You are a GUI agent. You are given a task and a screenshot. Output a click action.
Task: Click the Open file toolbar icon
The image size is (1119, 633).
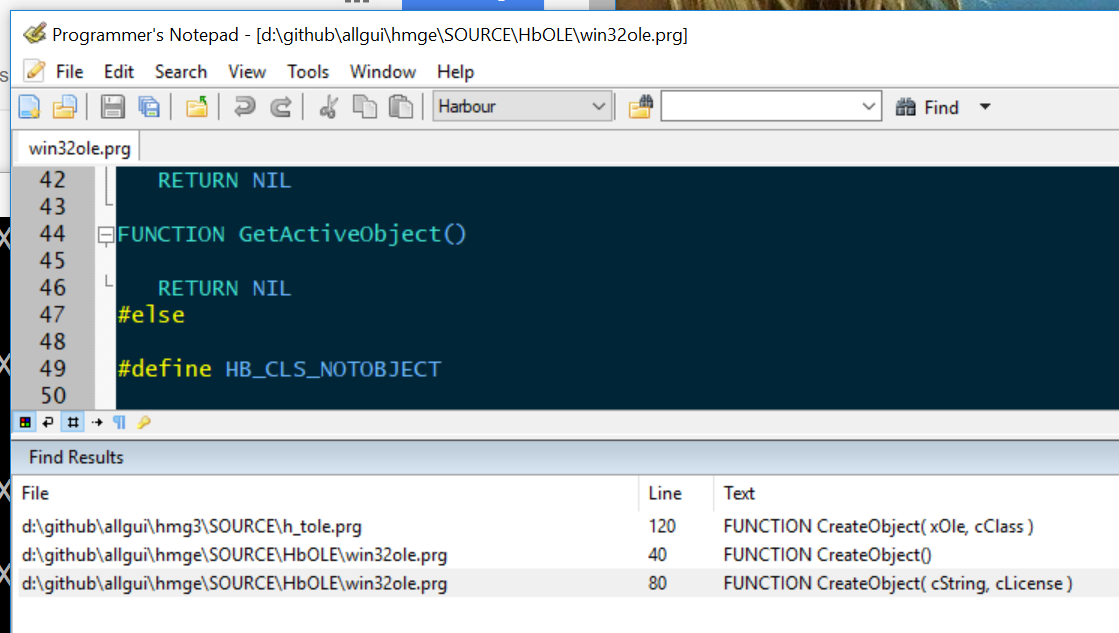coord(64,107)
